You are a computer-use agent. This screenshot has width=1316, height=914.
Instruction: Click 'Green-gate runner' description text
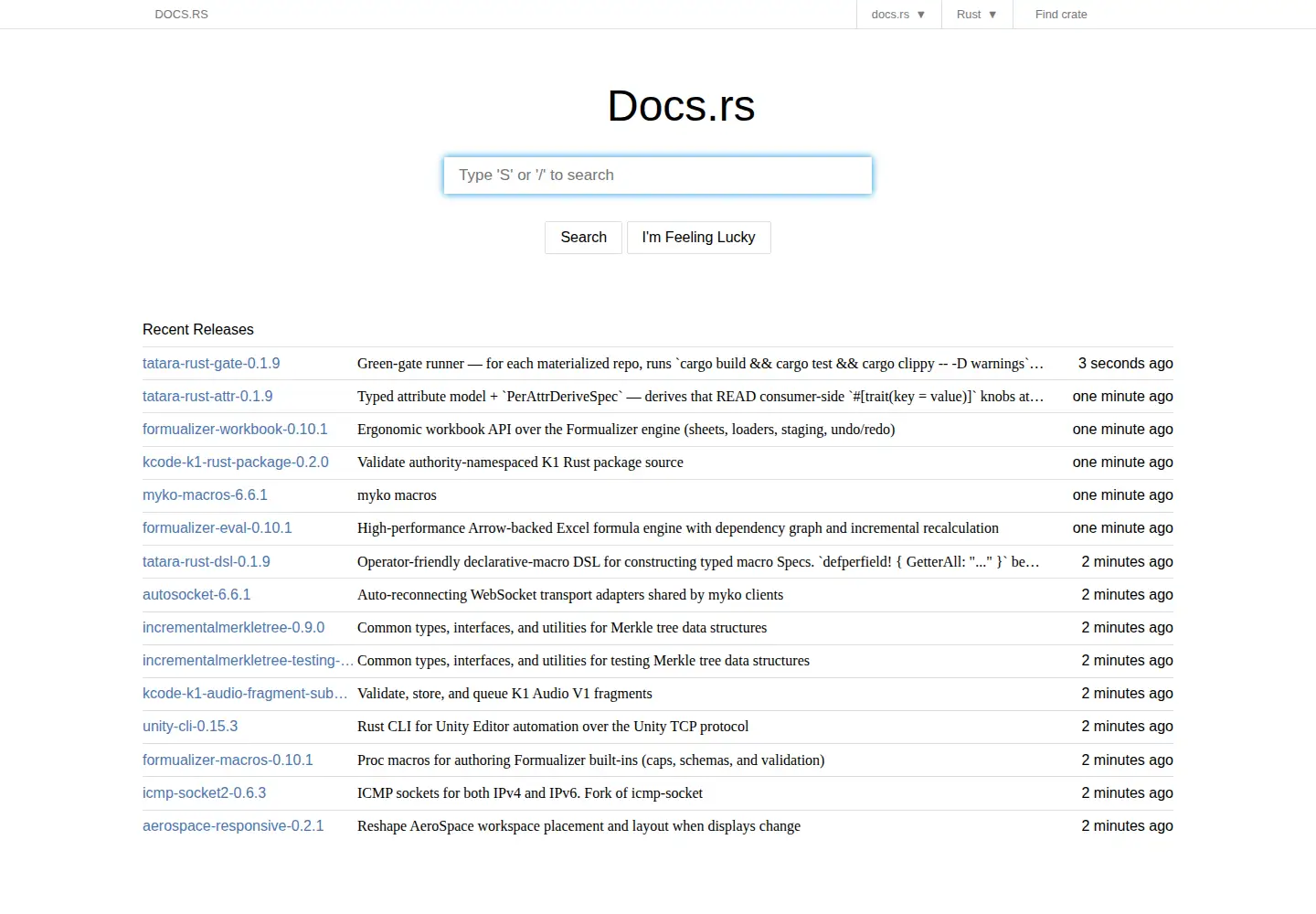click(700, 364)
